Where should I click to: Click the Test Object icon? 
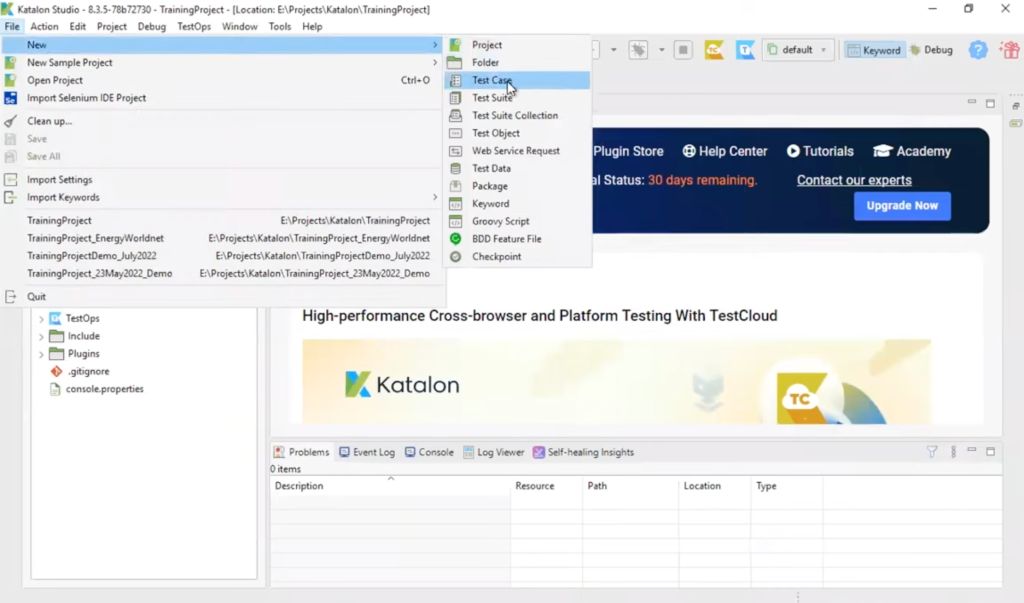click(456, 133)
